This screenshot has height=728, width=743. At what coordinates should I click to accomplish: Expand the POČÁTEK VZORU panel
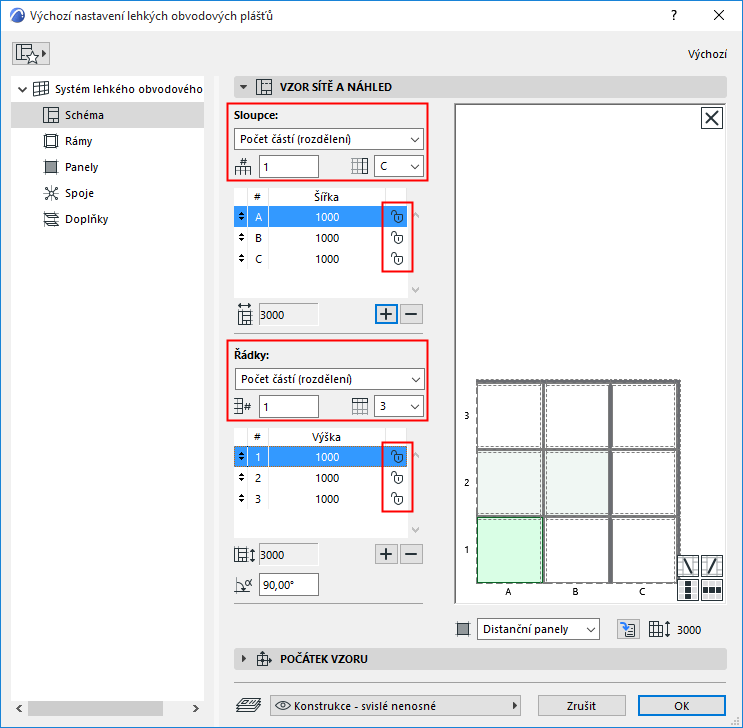(244, 659)
